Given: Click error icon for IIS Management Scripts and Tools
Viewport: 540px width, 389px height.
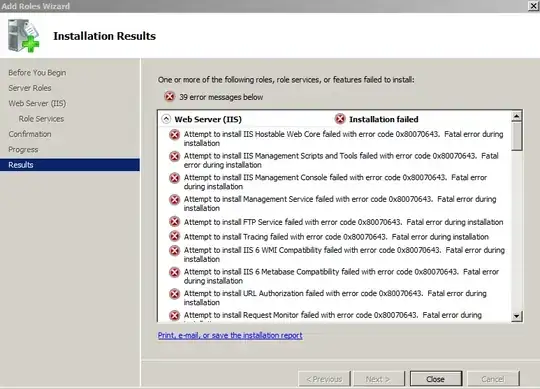Looking at the screenshot, I should 175,156.
